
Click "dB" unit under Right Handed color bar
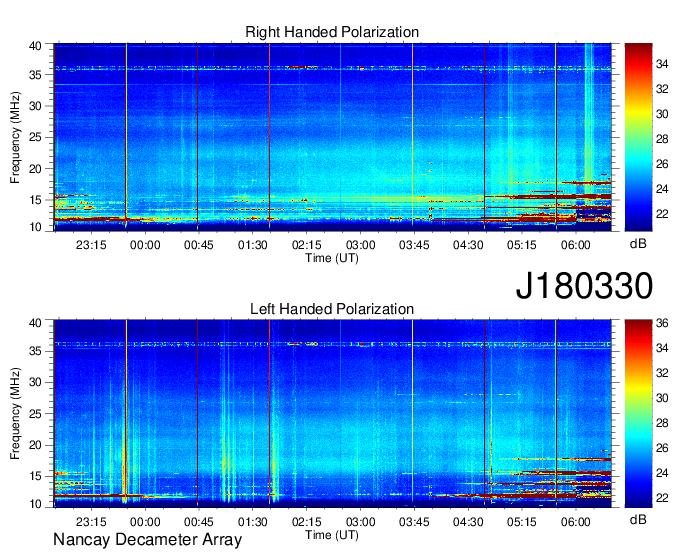638,244
